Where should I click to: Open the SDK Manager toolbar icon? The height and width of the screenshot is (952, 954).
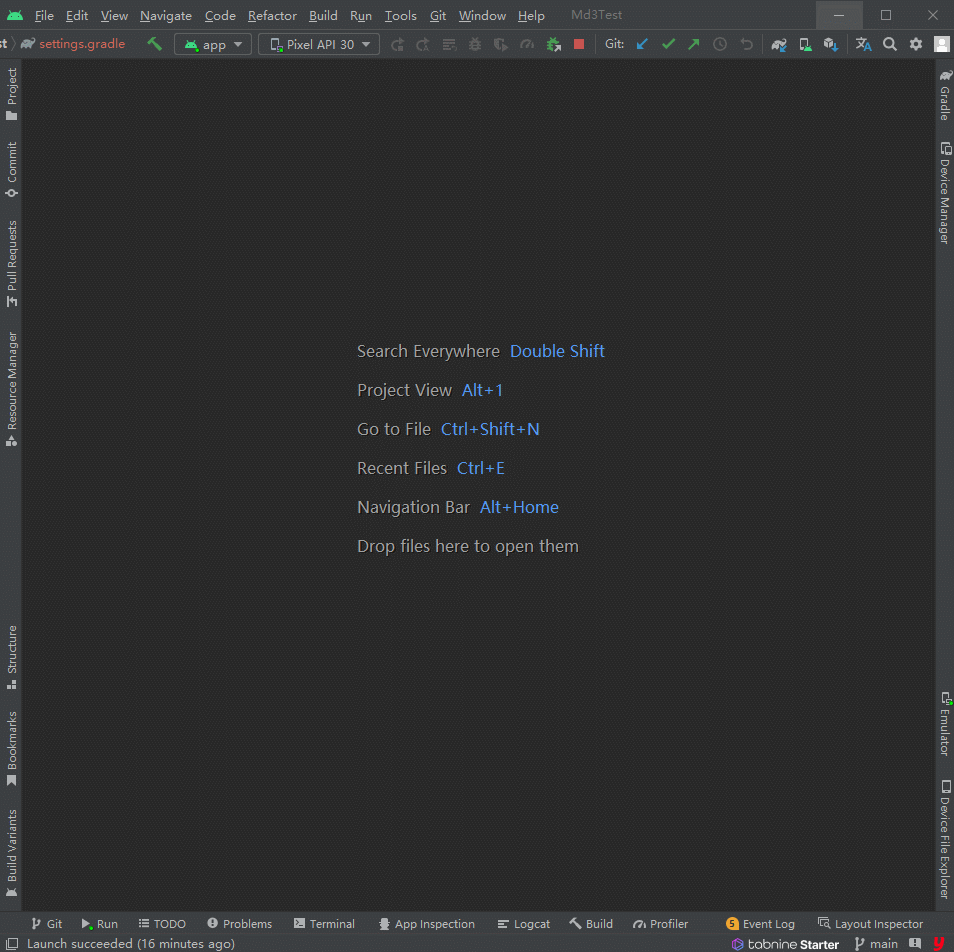831,44
